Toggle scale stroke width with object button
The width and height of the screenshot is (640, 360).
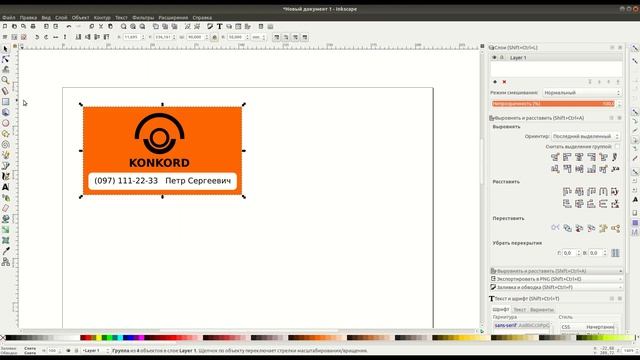click(276, 37)
